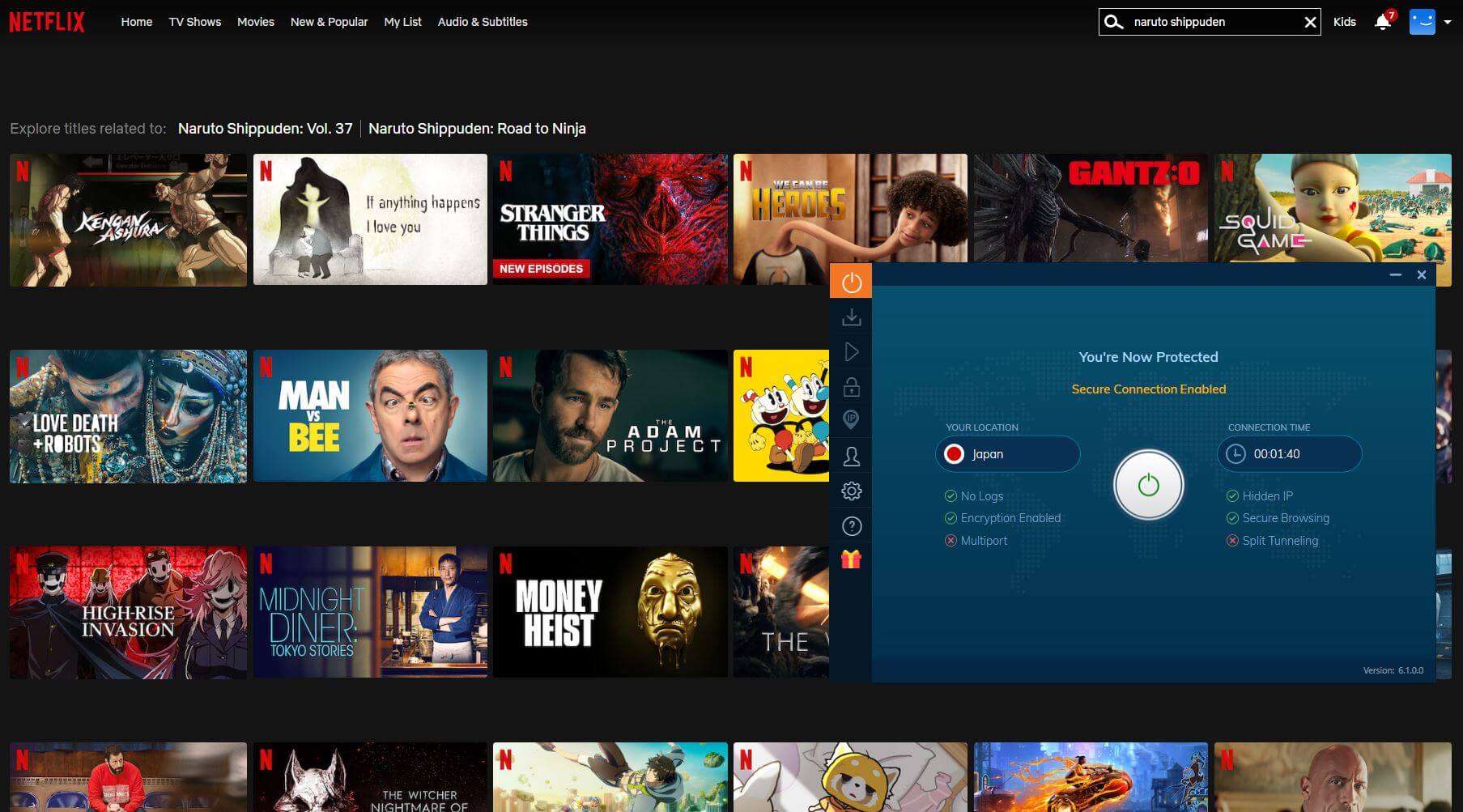This screenshot has height=812, width=1463.
Task: Click the search magnifier icon
Action: pyautogui.click(x=1113, y=22)
